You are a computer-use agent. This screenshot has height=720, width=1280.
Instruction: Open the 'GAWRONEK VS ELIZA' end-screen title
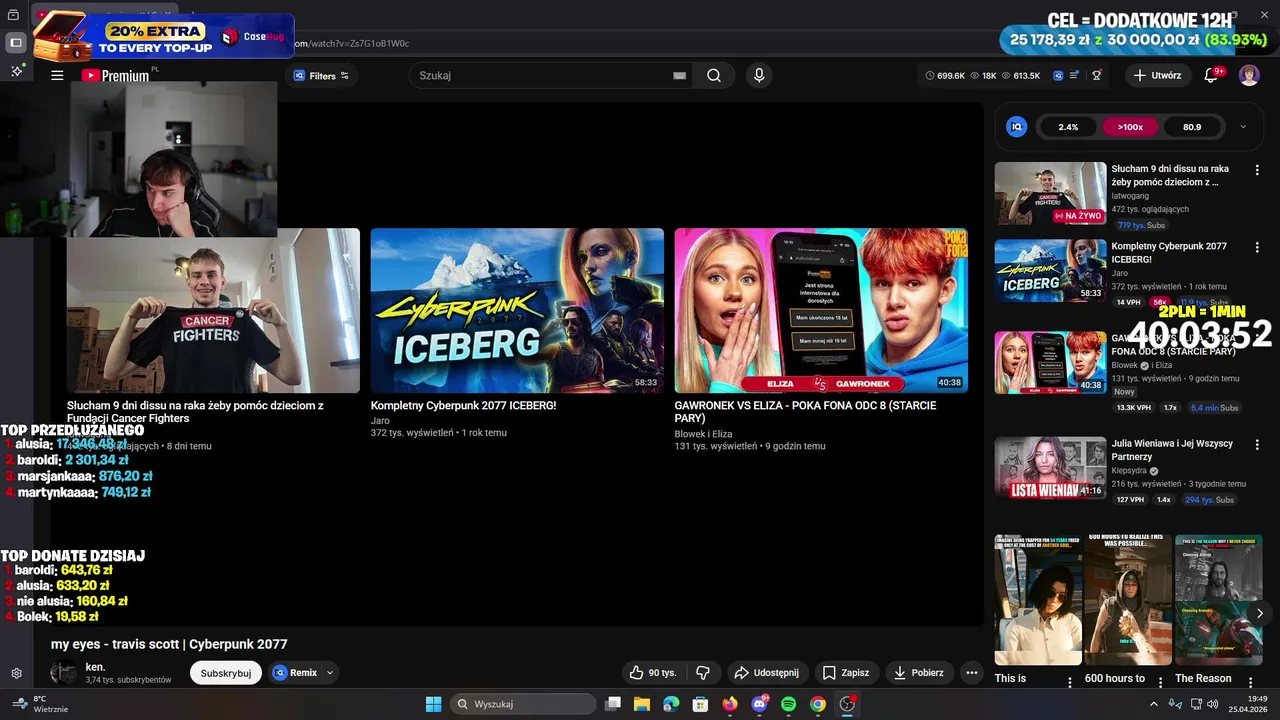806,412
